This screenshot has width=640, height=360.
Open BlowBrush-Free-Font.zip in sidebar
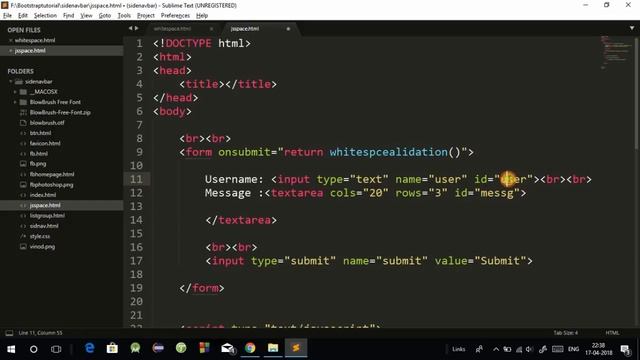(x=60, y=112)
